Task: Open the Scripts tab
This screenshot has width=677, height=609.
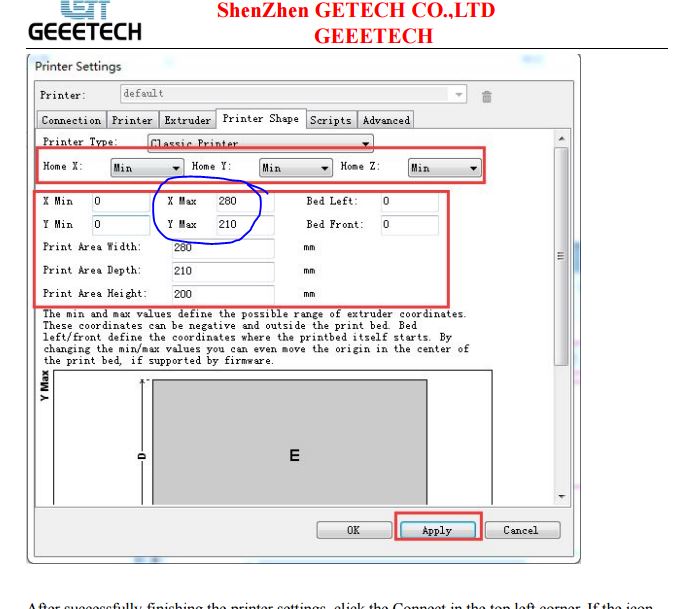Action: pyautogui.click(x=331, y=120)
